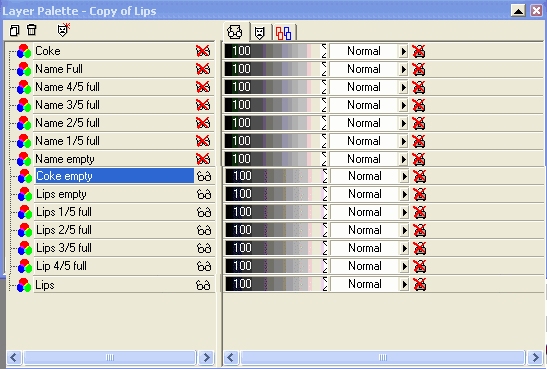Image resolution: width=547 pixels, height=369 pixels.
Task: Adjust opacity slider of Coke layer
Action: click(x=275, y=51)
